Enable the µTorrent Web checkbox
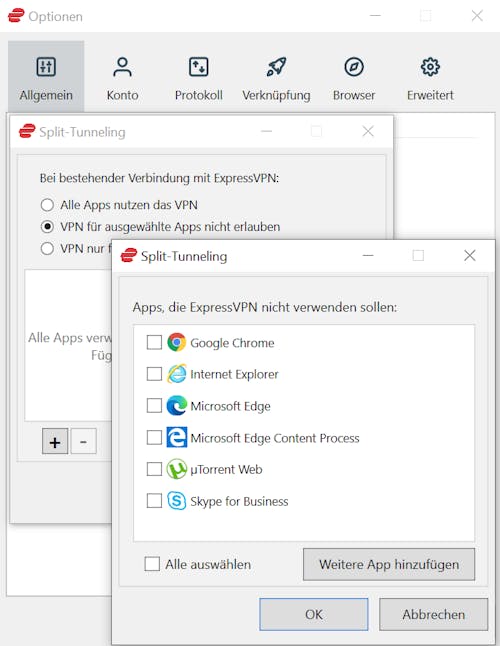 pos(154,469)
